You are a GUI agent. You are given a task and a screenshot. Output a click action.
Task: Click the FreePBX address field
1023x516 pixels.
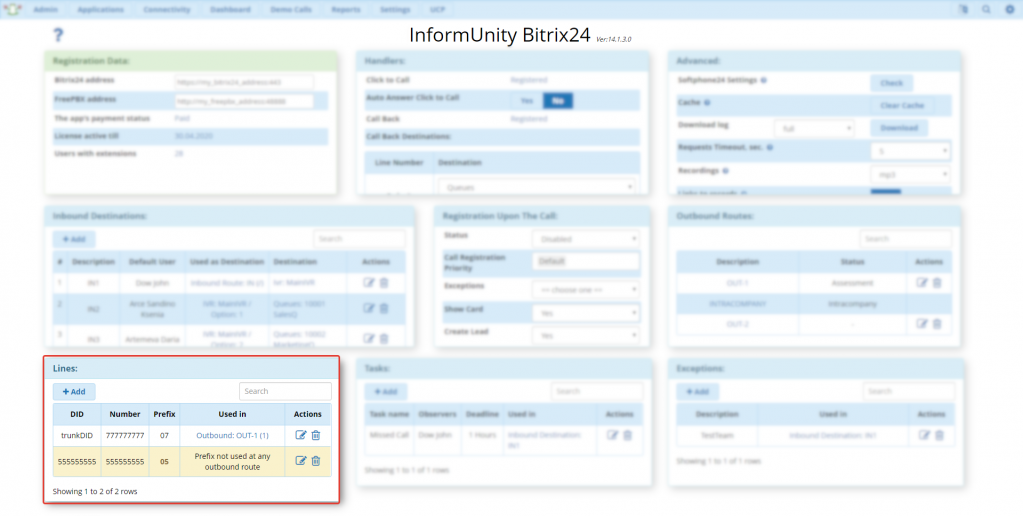click(x=244, y=101)
